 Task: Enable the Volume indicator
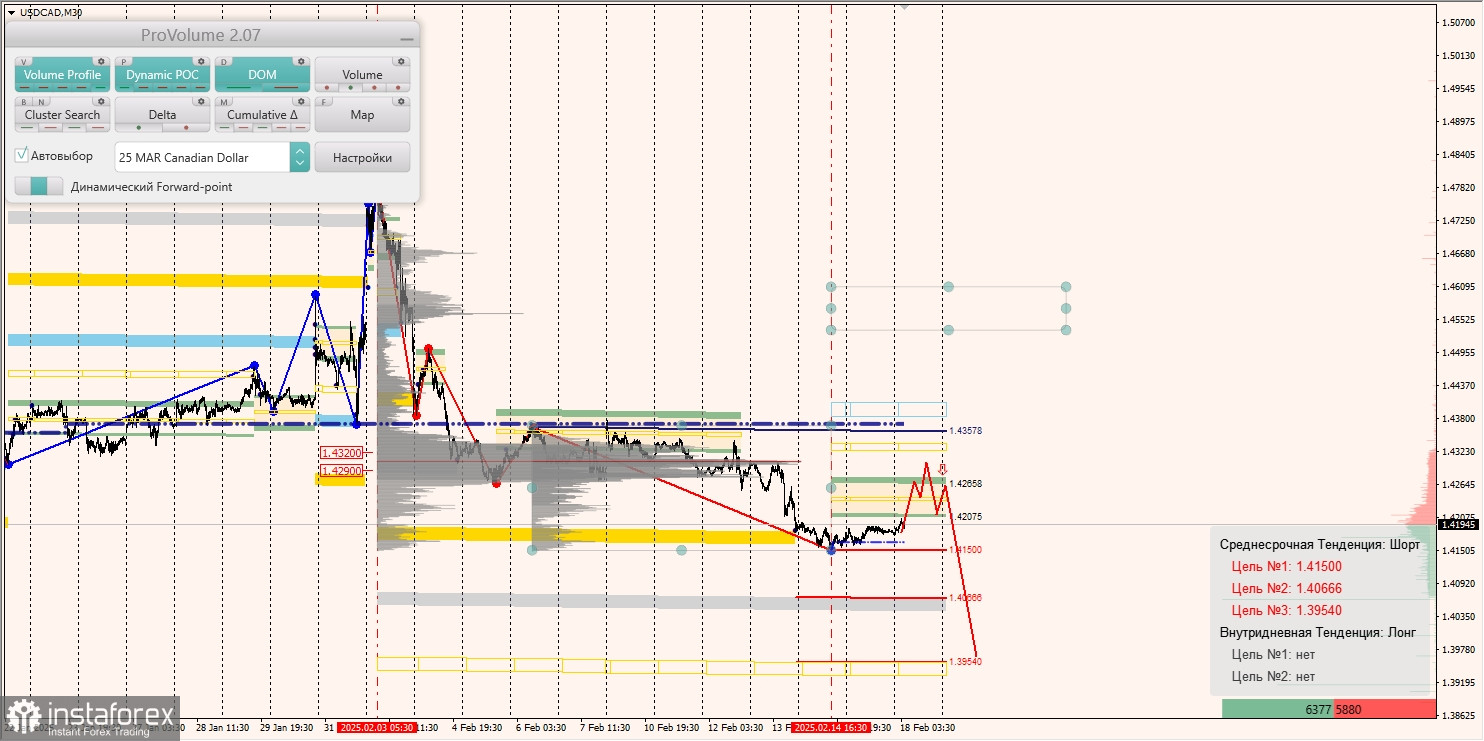[x=362, y=75]
